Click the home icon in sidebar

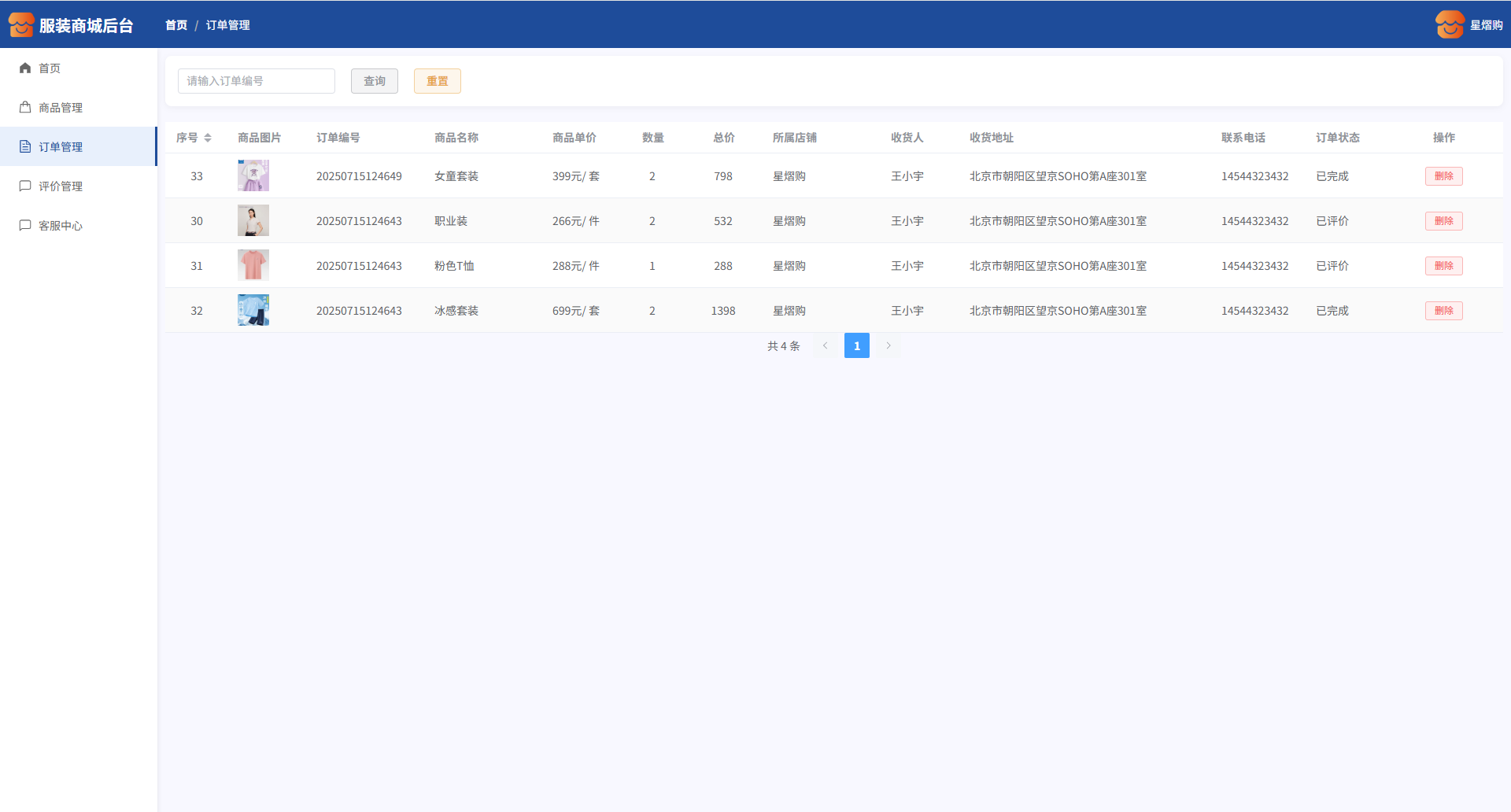click(25, 68)
